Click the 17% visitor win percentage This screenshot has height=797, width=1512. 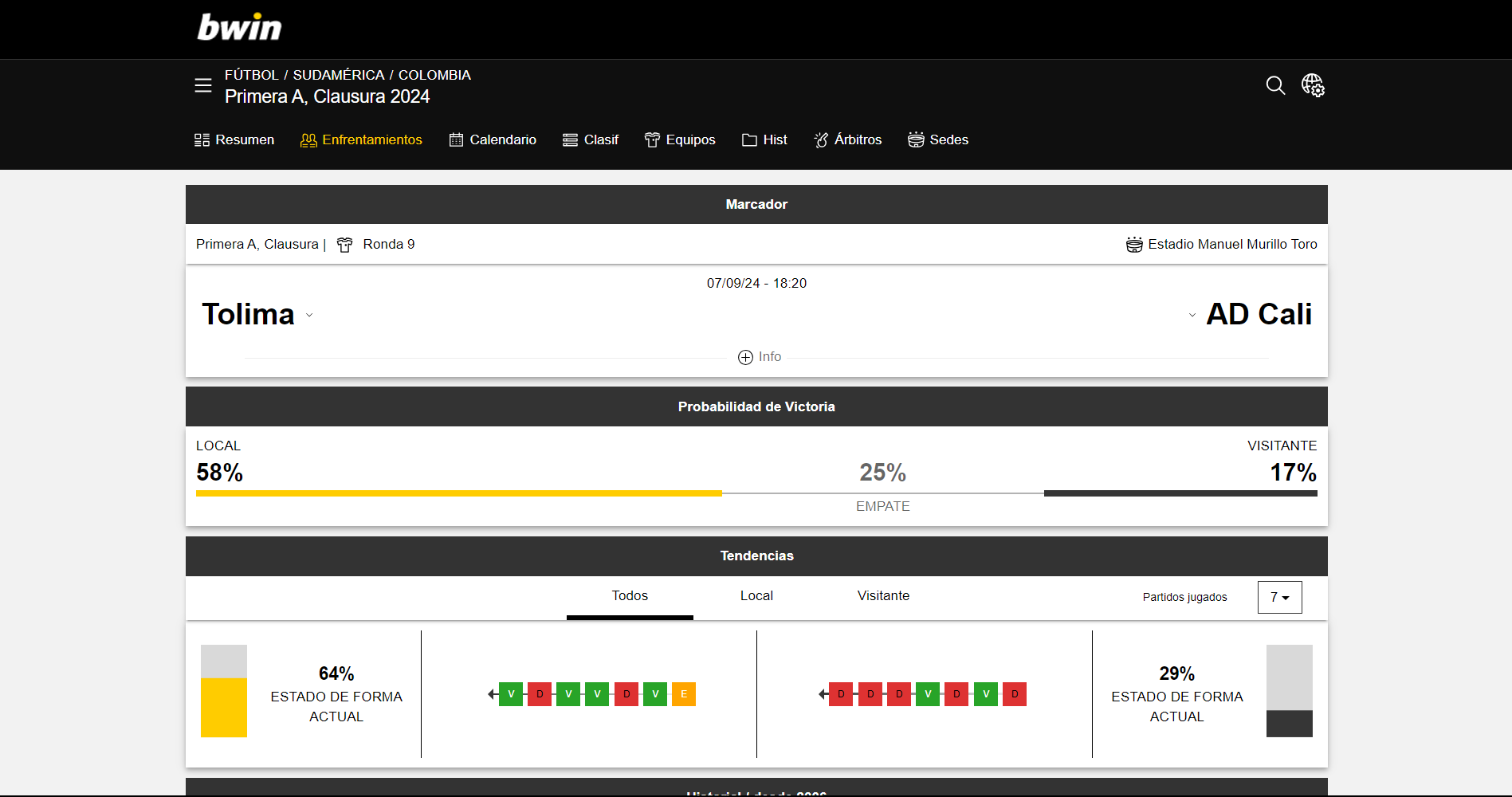pos(1293,473)
